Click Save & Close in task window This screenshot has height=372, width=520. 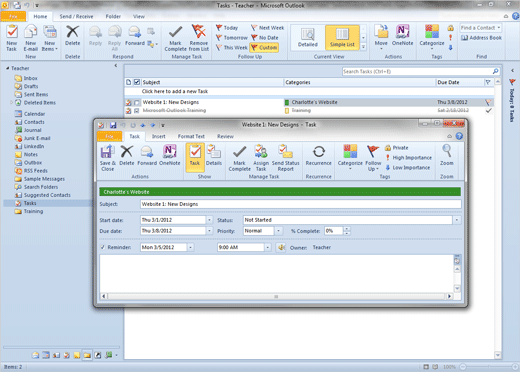107,158
